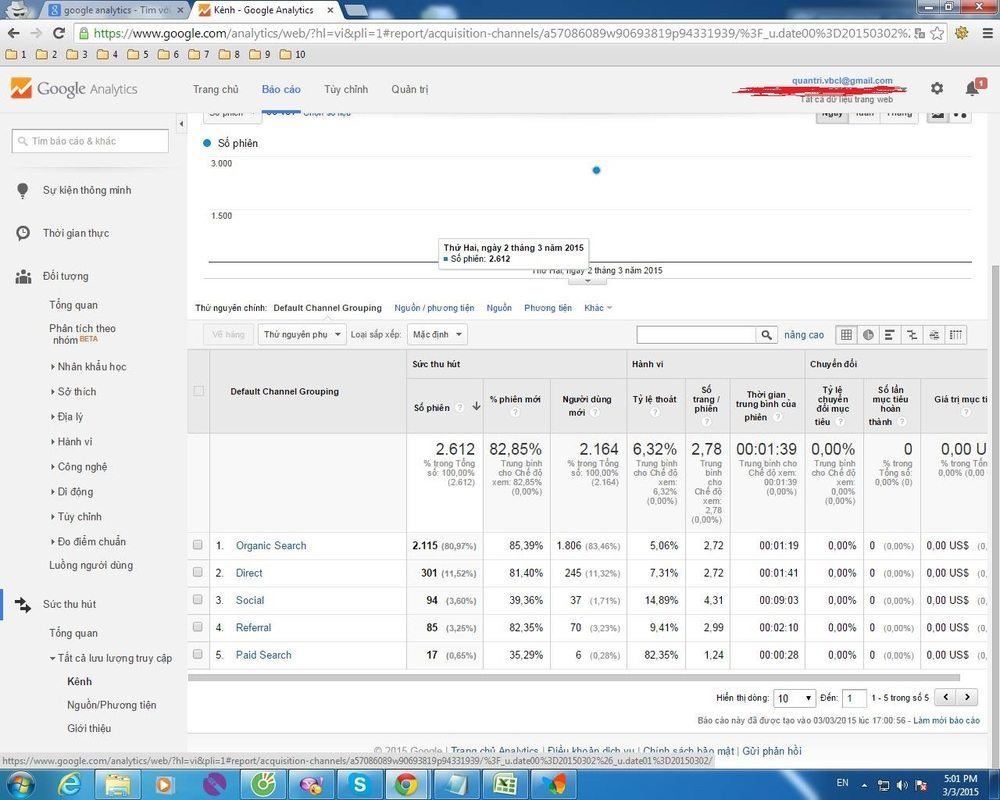Expand Địa lý in sidebar
This screenshot has height=800, width=1000.
click(67, 417)
